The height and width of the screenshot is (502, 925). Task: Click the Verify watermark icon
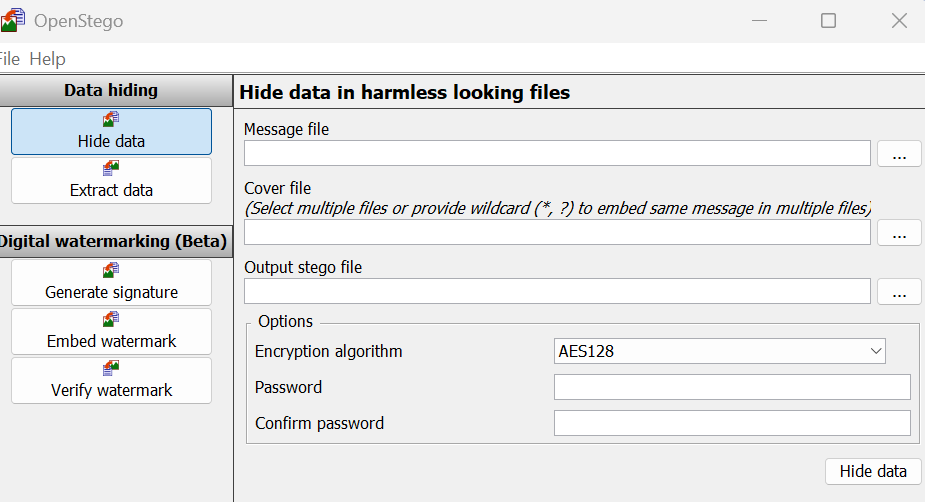[x=111, y=369]
